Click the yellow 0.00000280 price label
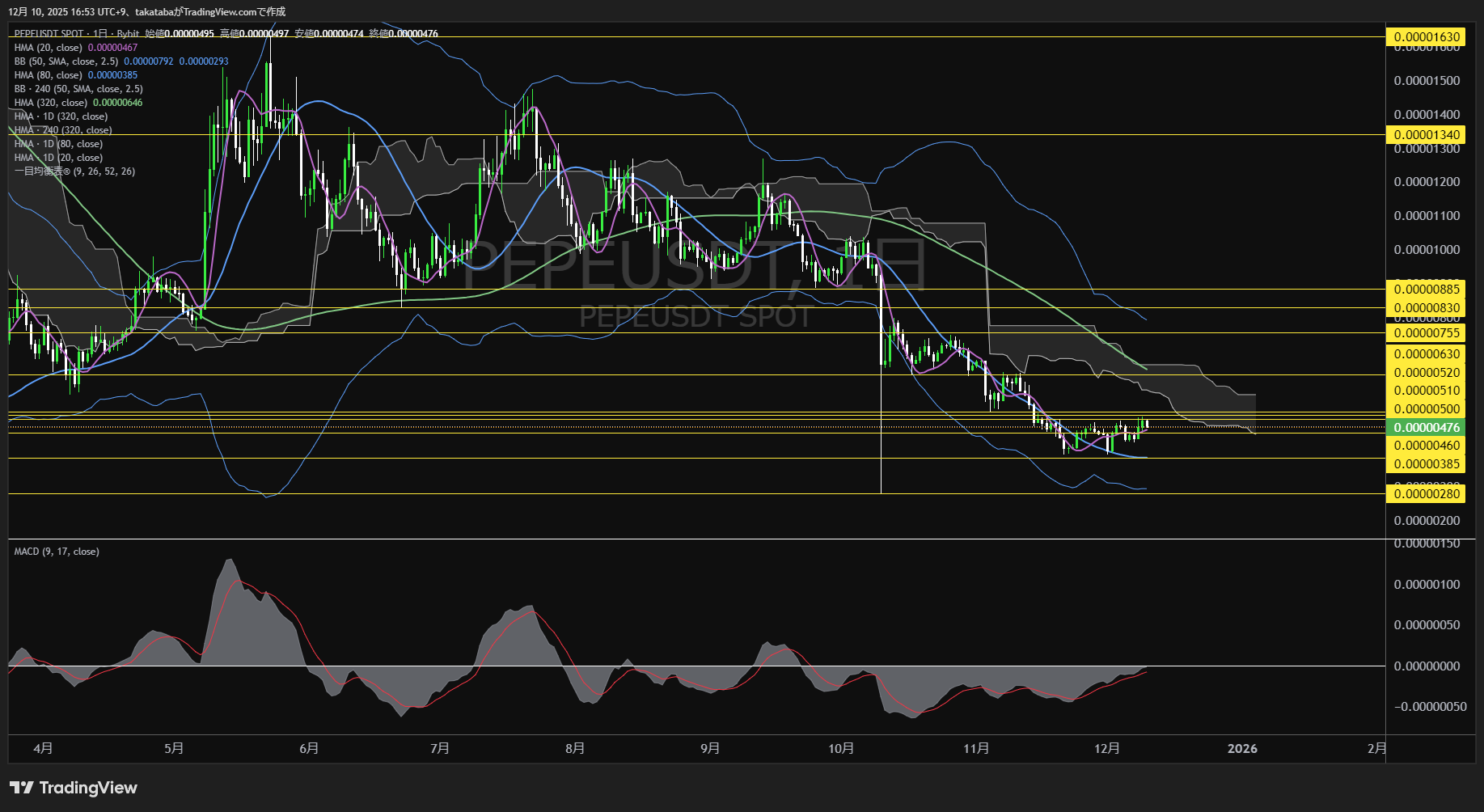 coord(1427,494)
